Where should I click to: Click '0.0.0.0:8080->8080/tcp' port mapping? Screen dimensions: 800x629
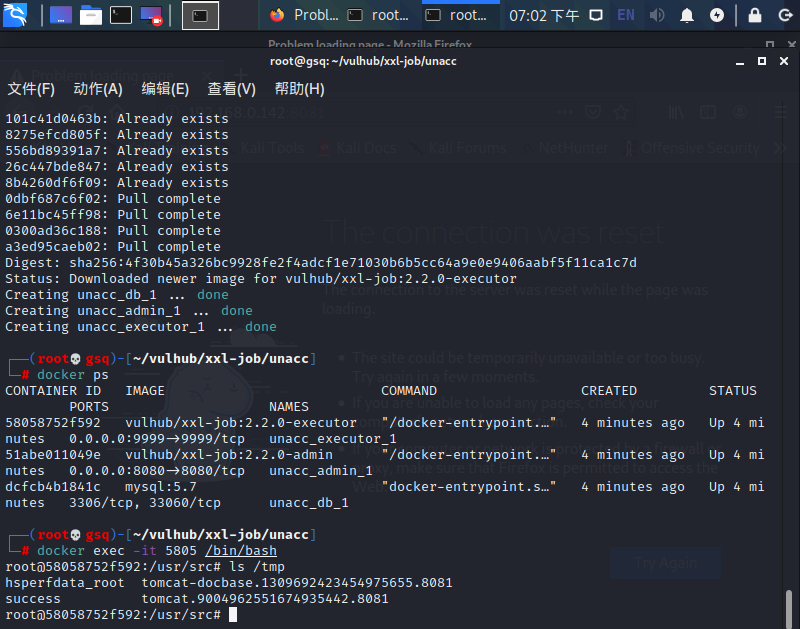point(157,471)
